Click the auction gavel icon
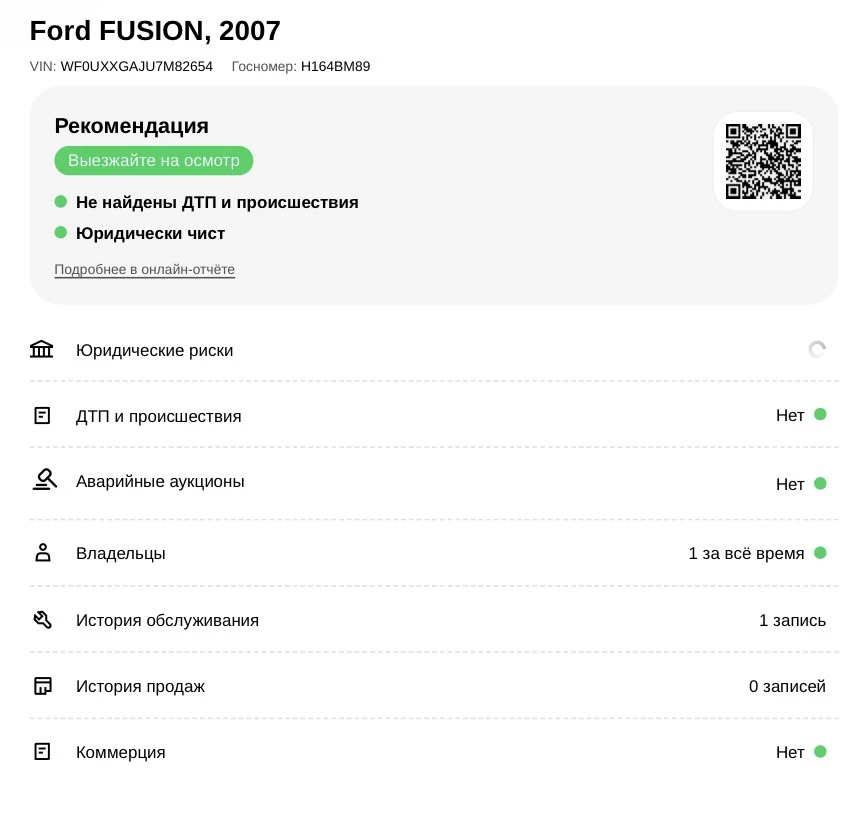This screenshot has width=860, height=817. 44,480
